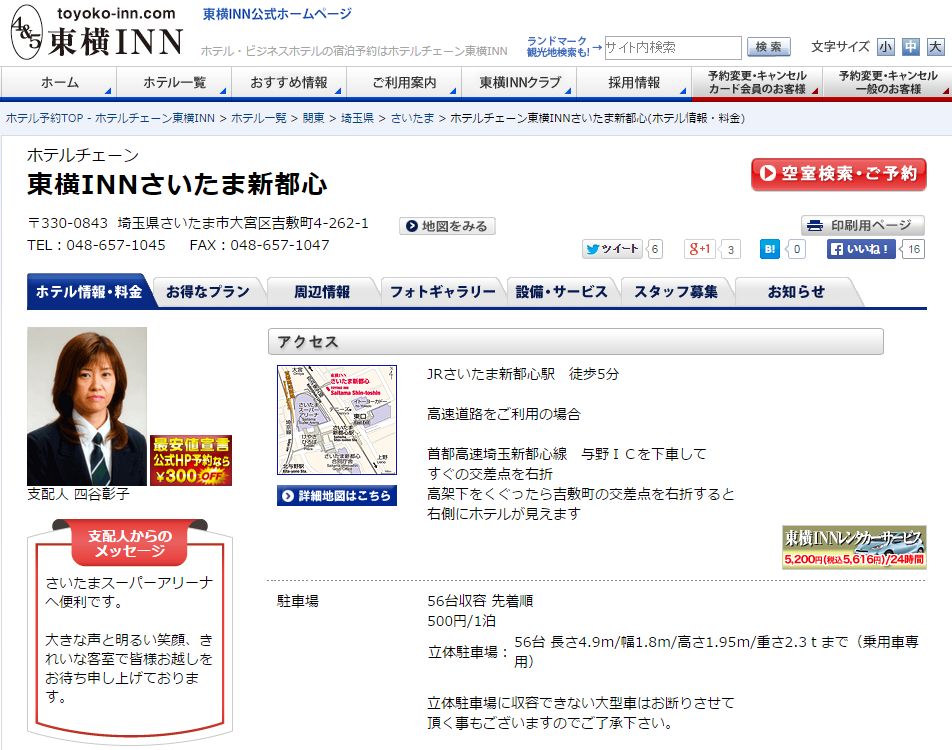Click the サイト内検索 search input field

coord(672,47)
